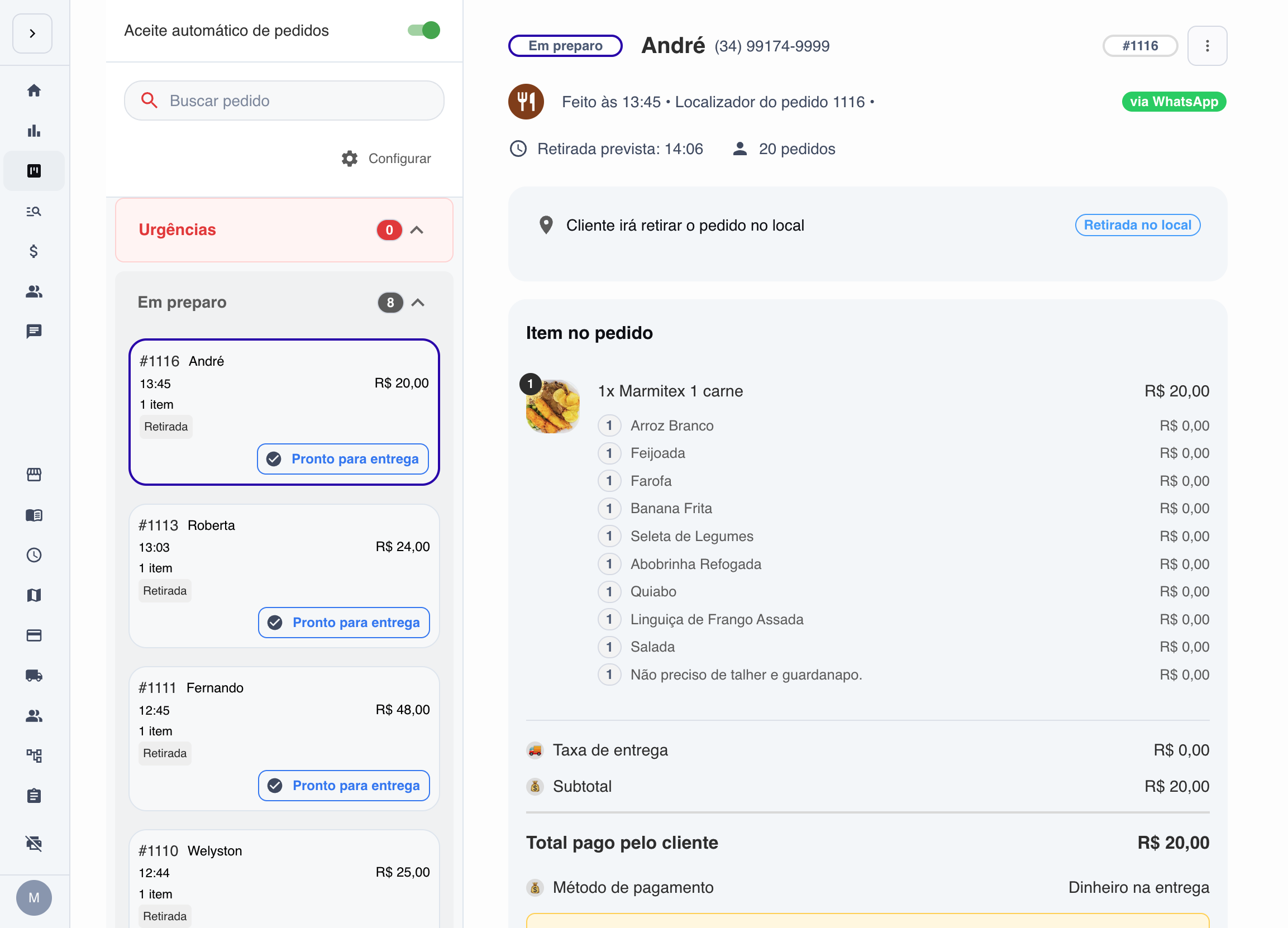
Task: Collapse the Urgências section
Action: point(417,230)
